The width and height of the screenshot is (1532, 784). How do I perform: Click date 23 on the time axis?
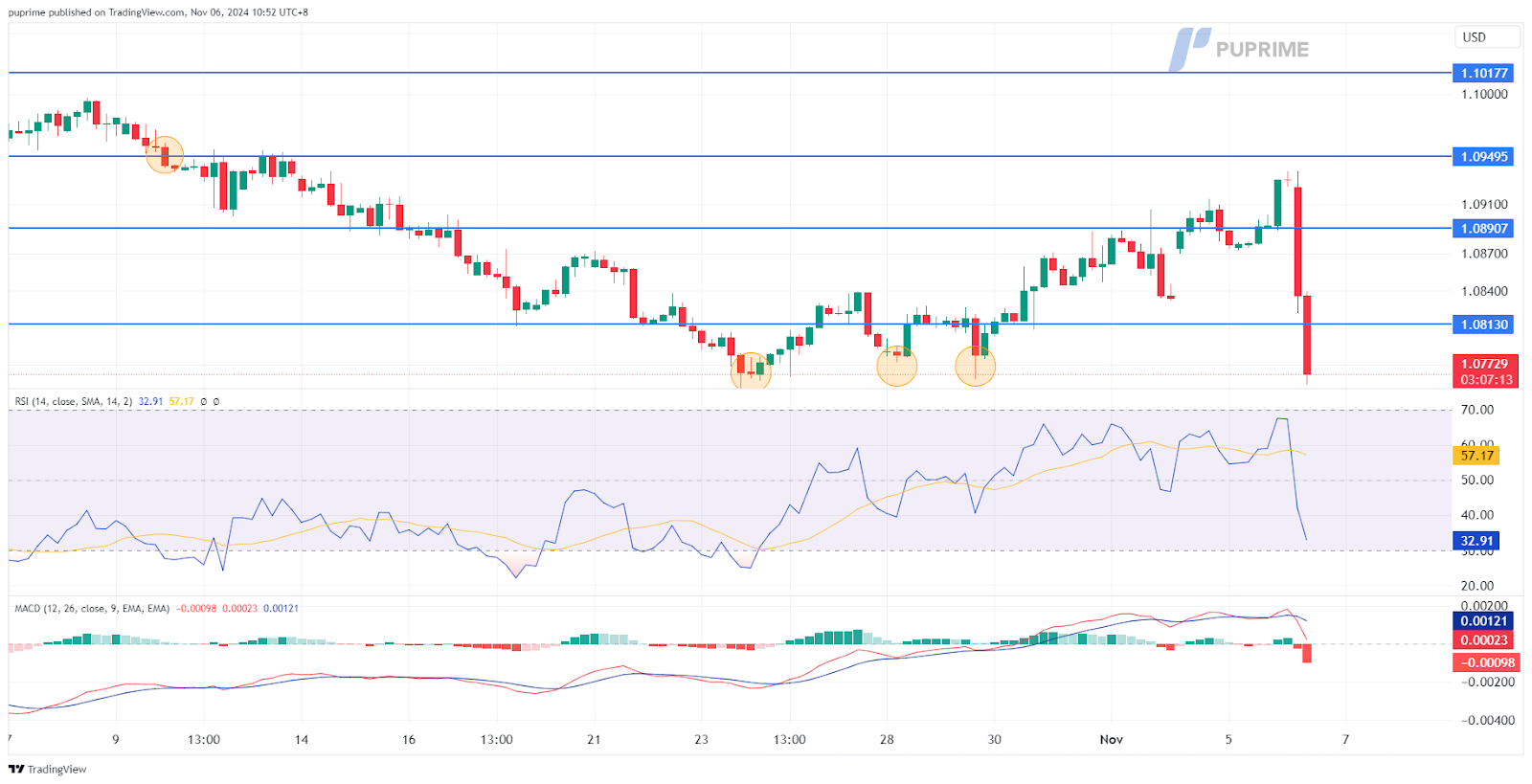pyautogui.click(x=701, y=739)
